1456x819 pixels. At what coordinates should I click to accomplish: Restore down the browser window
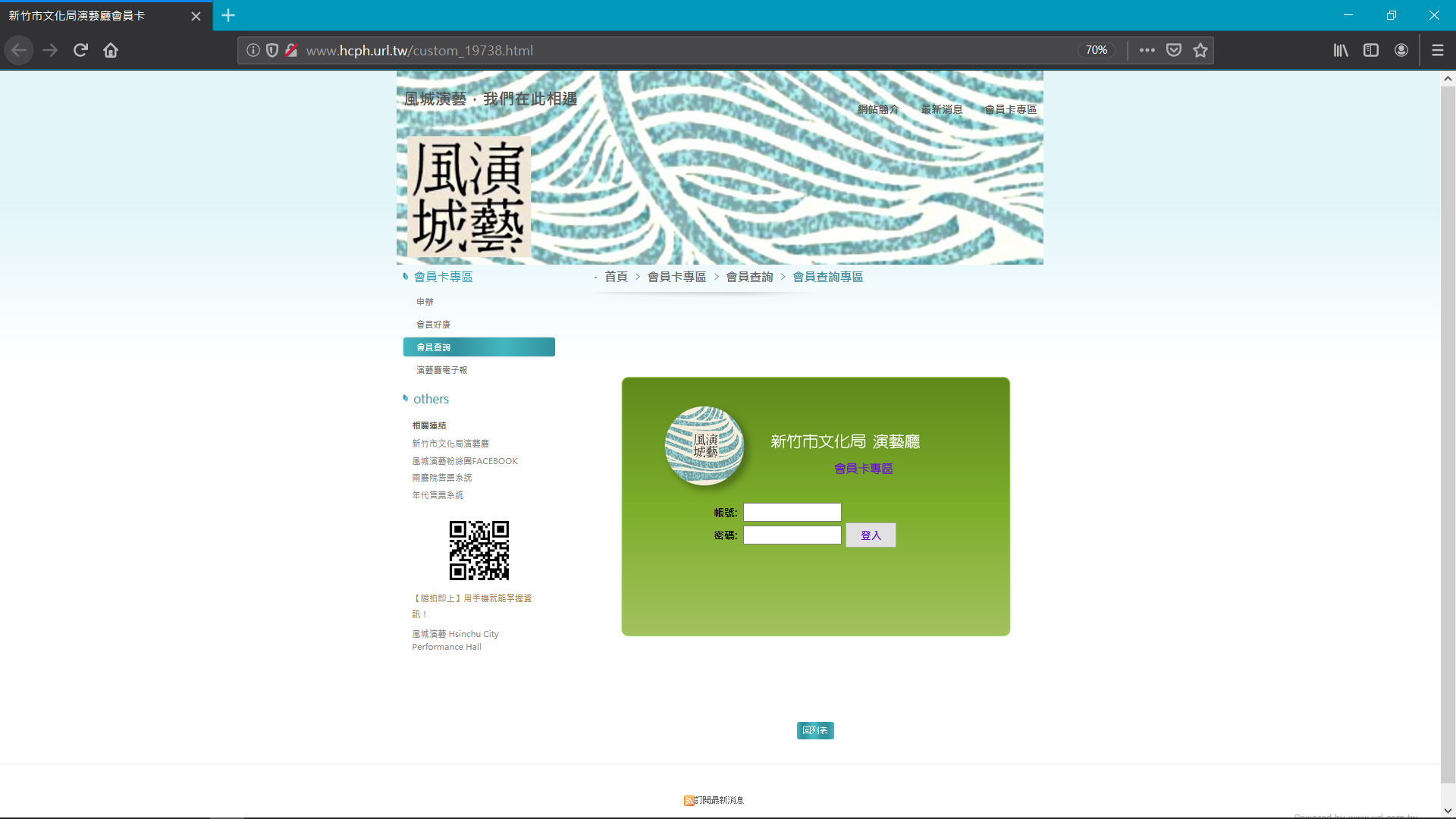1392,15
